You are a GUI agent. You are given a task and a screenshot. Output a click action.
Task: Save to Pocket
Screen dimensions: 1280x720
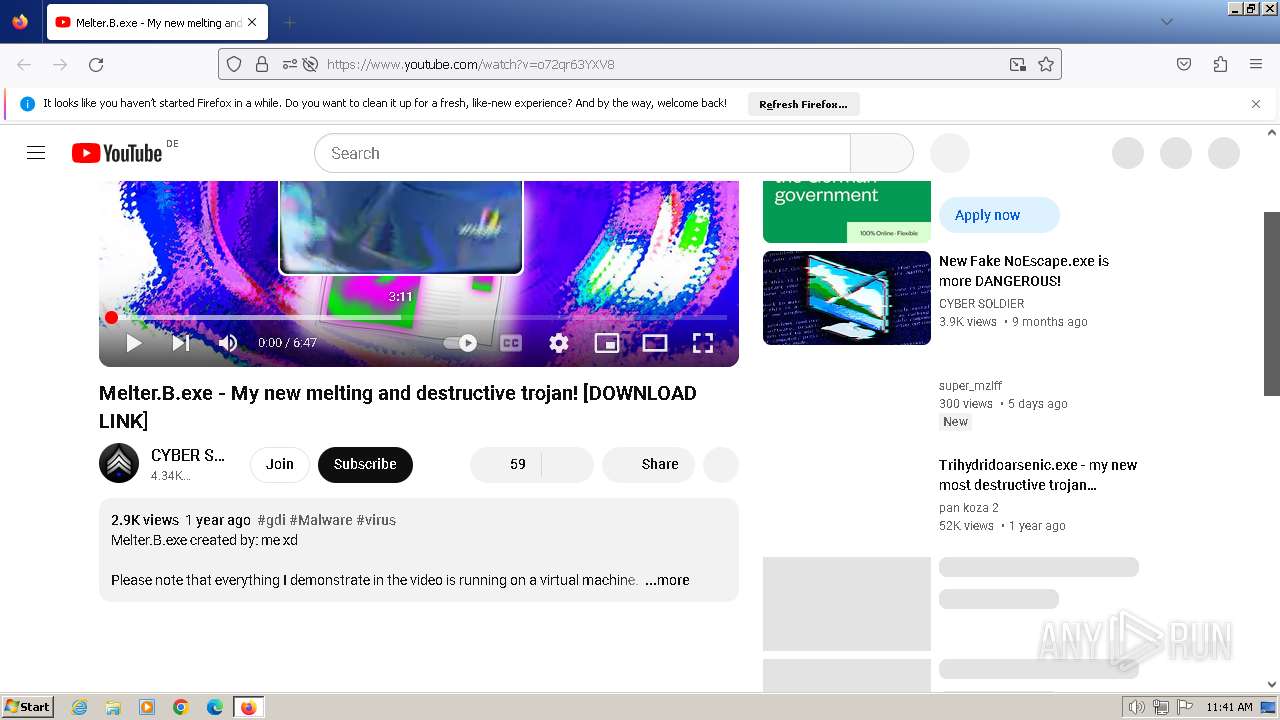coord(1184,64)
